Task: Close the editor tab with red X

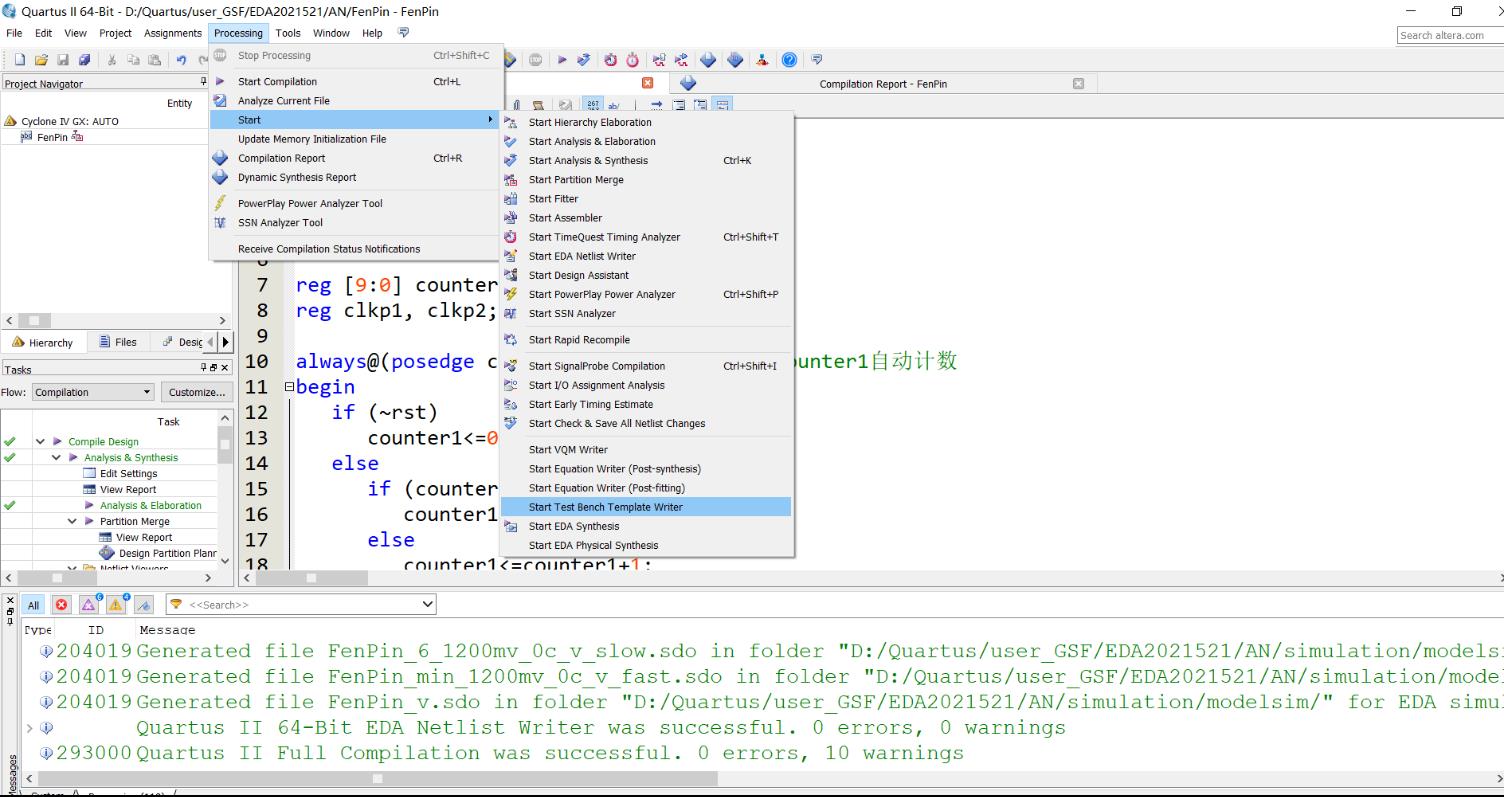Action: [647, 83]
